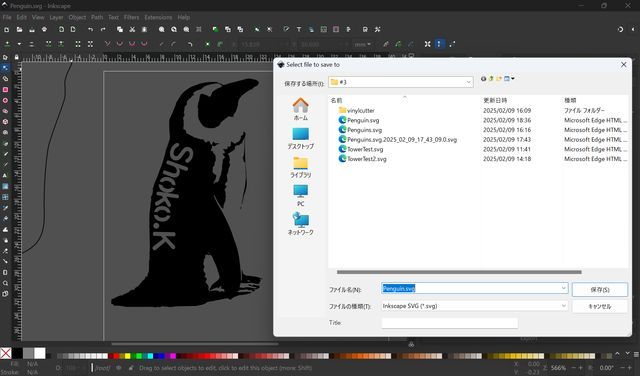Viewport: 640px width, 376px height.
Task: Open the Desktop location in the dialog sidebar
Action: click(x=300, y=138)
